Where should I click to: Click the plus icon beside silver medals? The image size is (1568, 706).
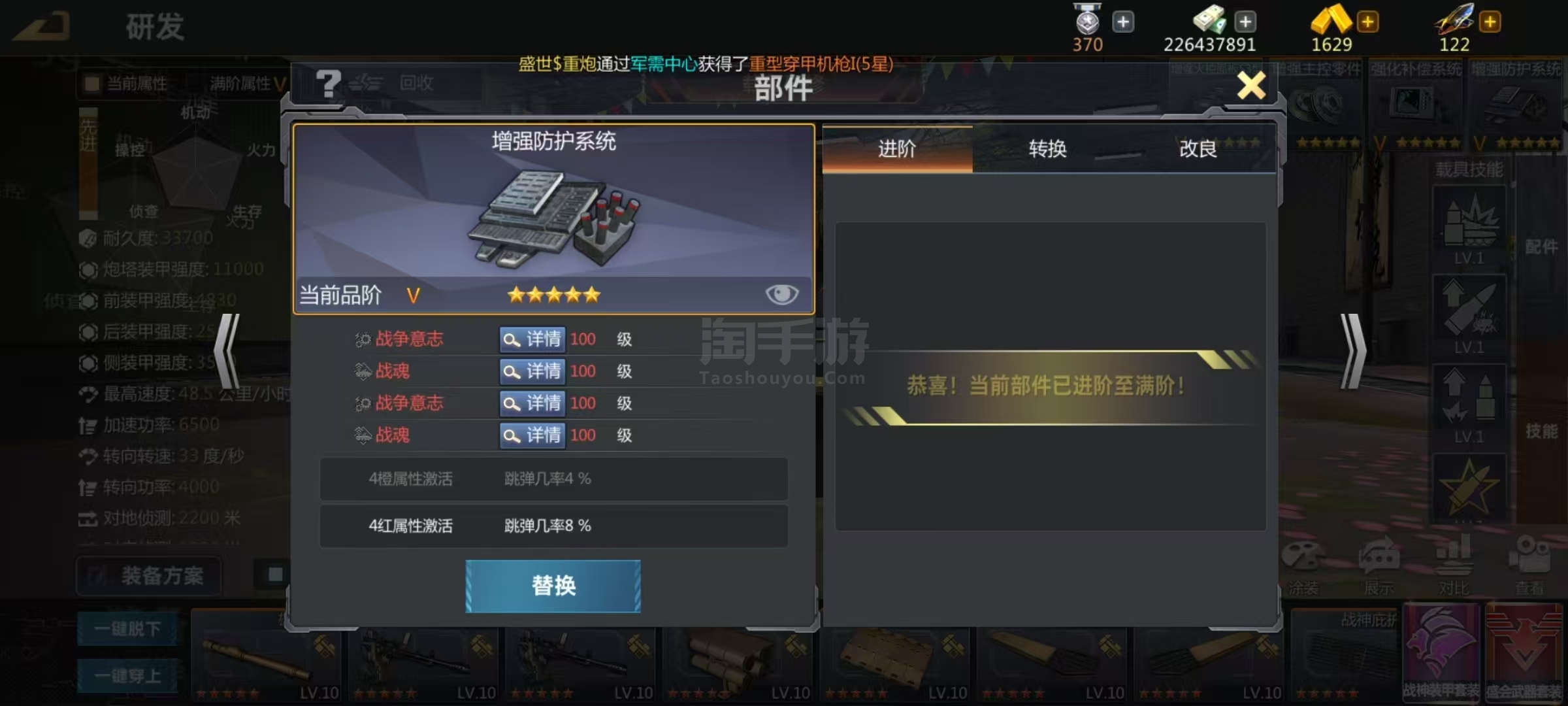tap(1123, 22)
